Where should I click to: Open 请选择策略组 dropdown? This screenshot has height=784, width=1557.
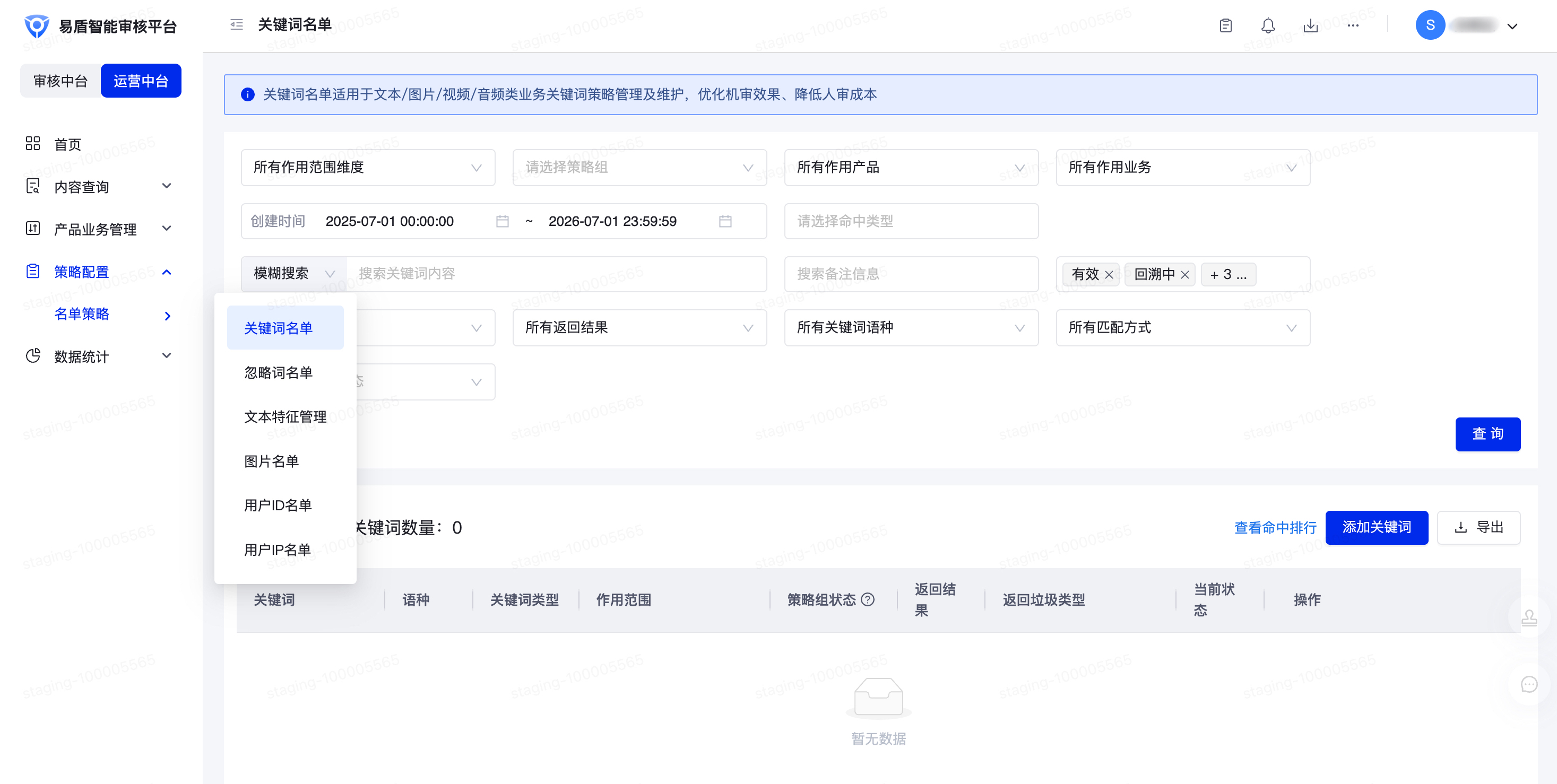pyautogui.click(x=639, y=167)
